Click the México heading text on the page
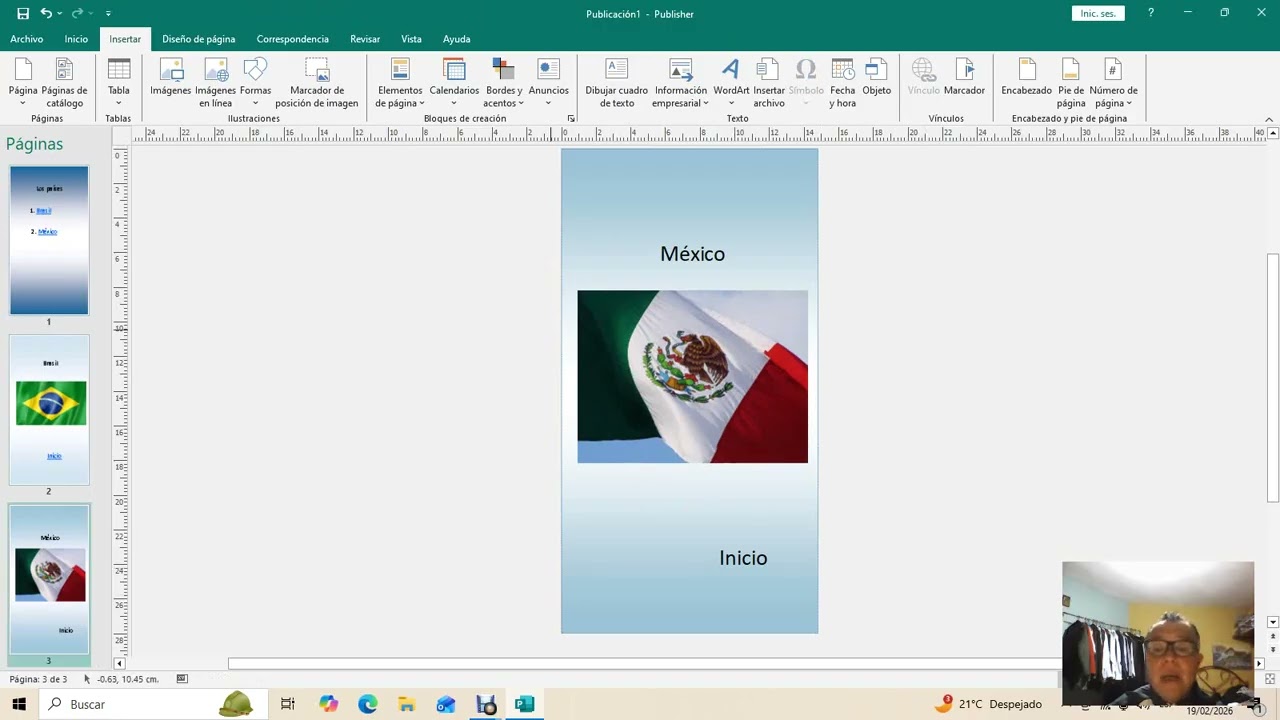 pos(692,254)
